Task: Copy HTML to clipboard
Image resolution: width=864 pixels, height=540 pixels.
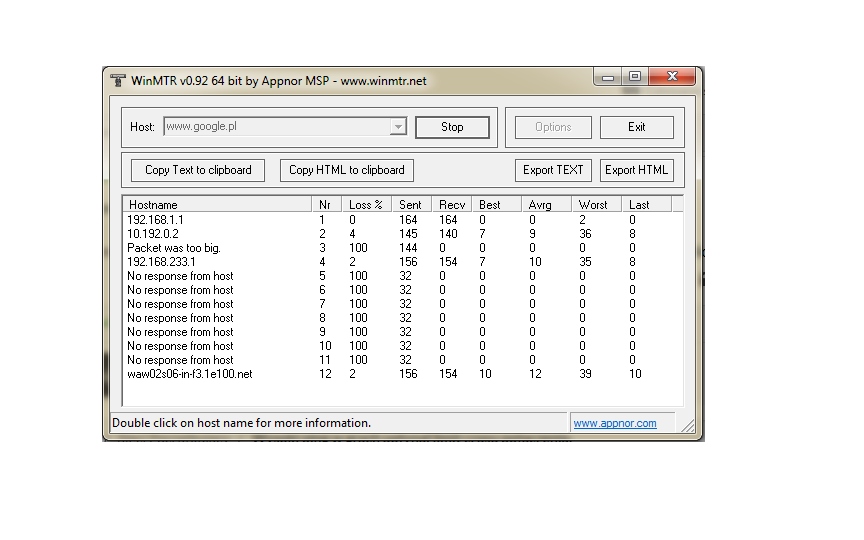Action: [x=347, y=170]
